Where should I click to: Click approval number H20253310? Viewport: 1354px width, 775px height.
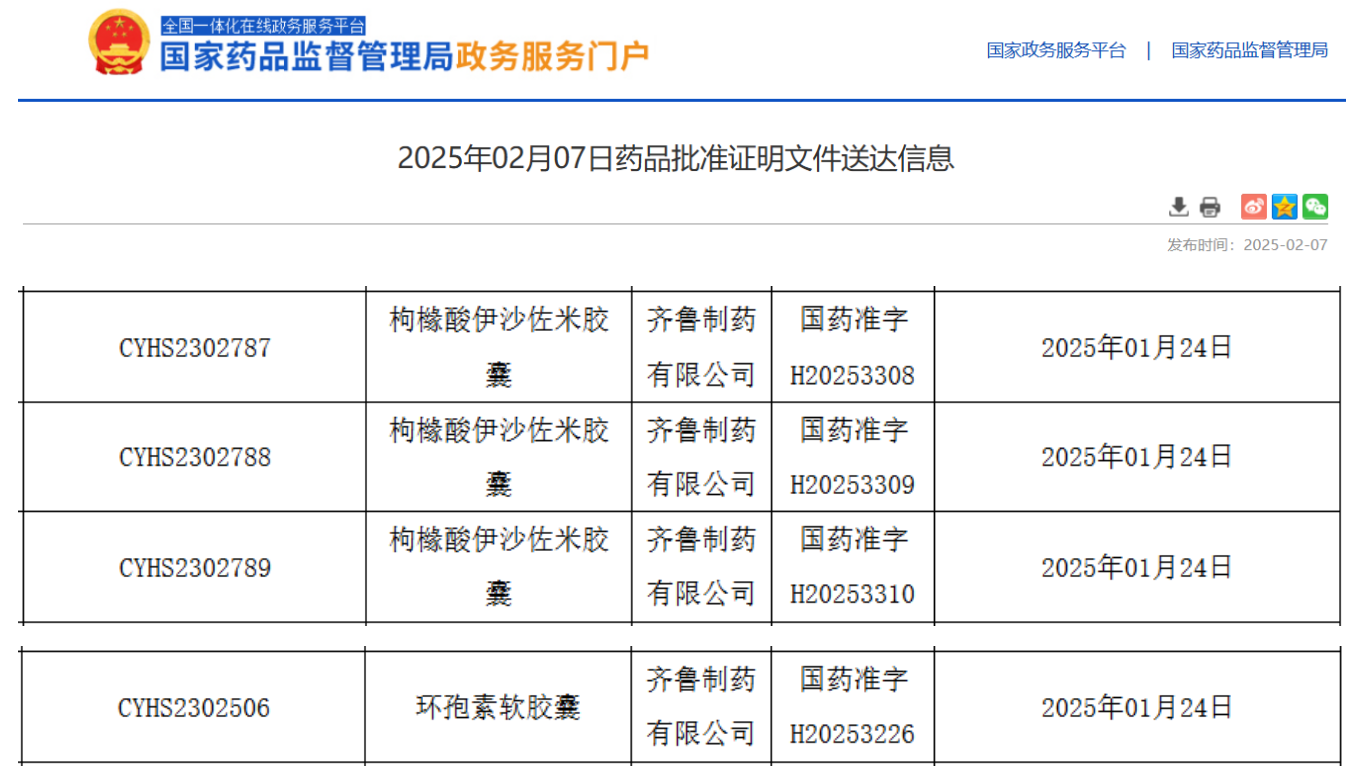[x=853, y=595]
